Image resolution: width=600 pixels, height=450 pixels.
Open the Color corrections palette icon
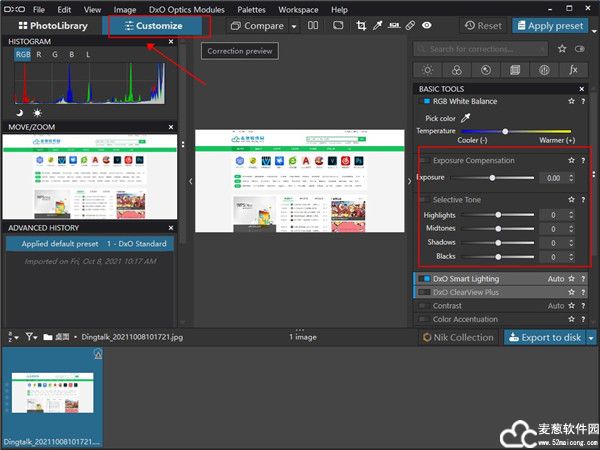click(456, 70)
